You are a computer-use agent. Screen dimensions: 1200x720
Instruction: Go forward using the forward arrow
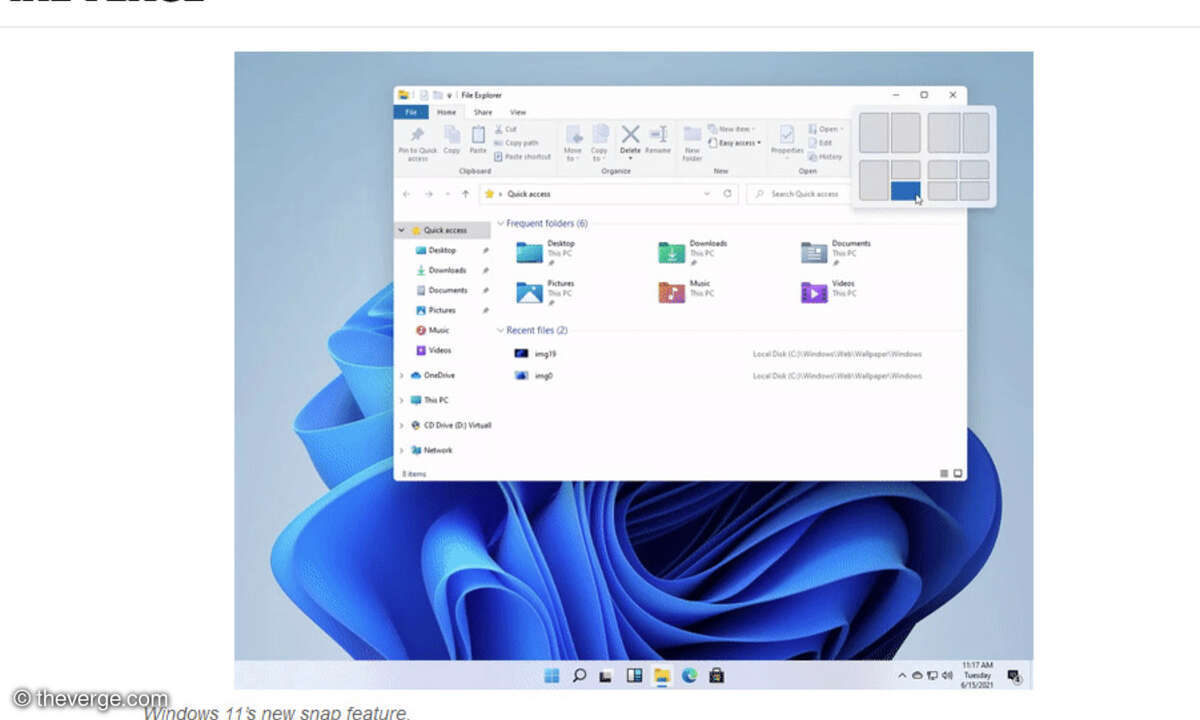428,194
